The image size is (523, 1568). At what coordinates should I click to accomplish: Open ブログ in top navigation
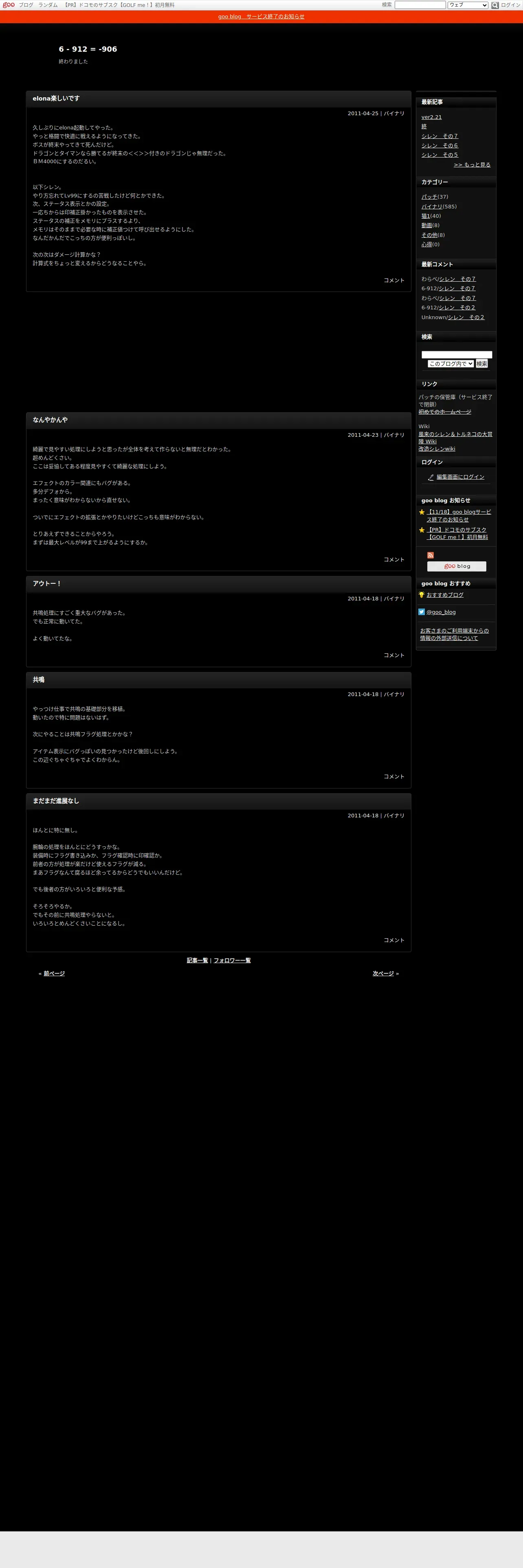coord(26,5)
